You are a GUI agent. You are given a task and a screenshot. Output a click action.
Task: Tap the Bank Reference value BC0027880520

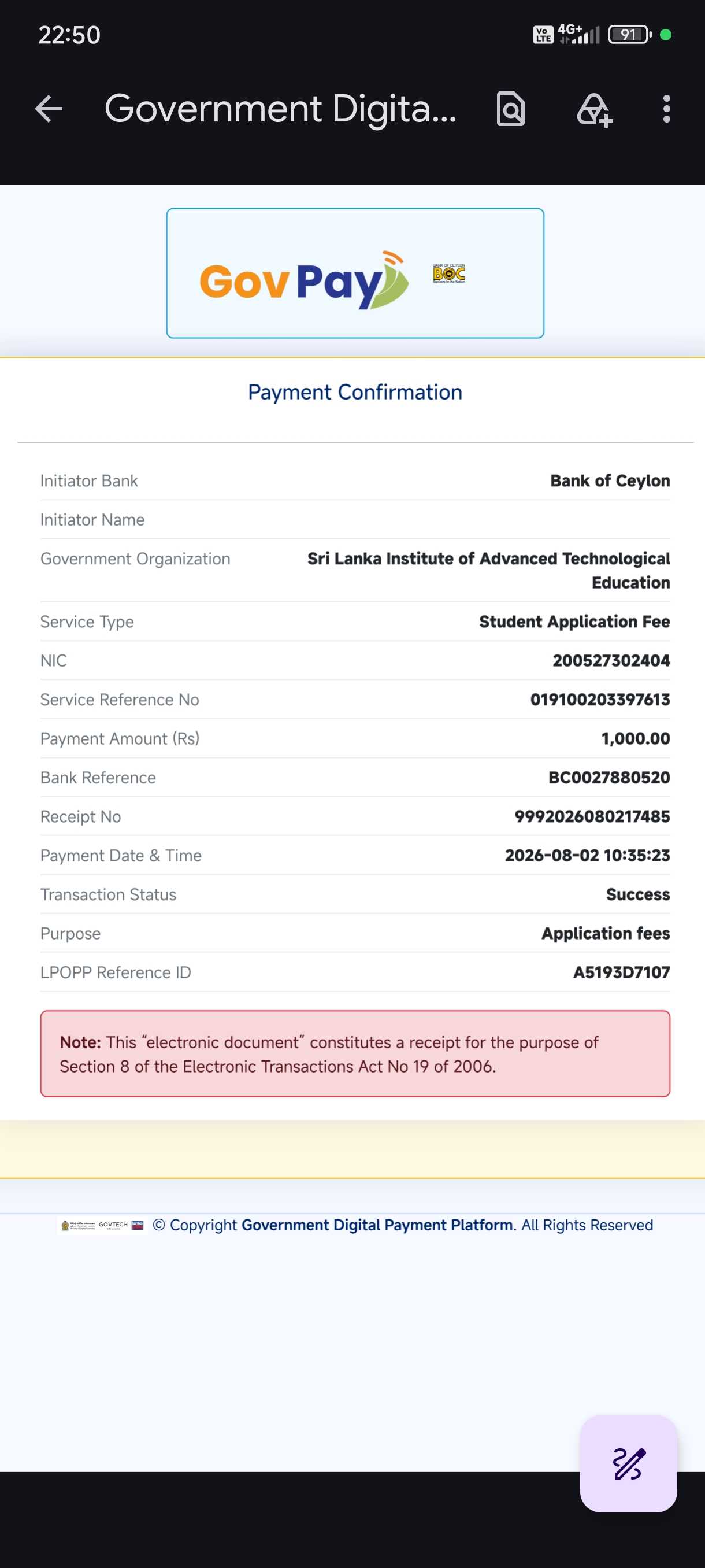point(609,777)
